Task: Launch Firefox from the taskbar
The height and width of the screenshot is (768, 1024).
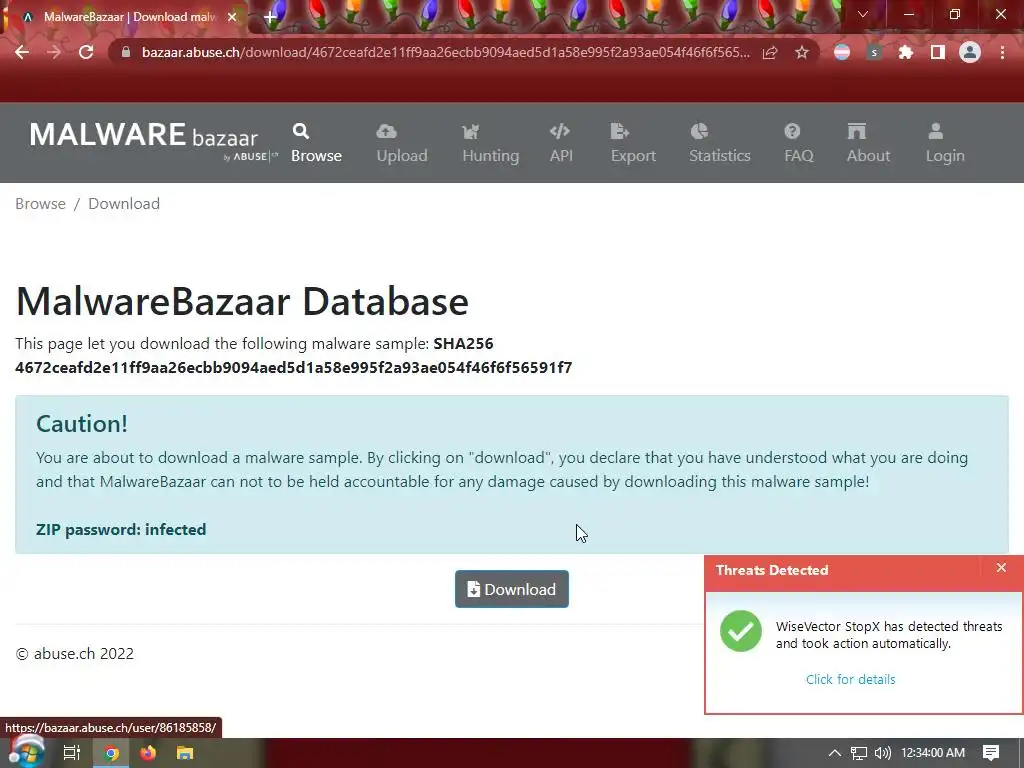Action: [x=148, y=753]
